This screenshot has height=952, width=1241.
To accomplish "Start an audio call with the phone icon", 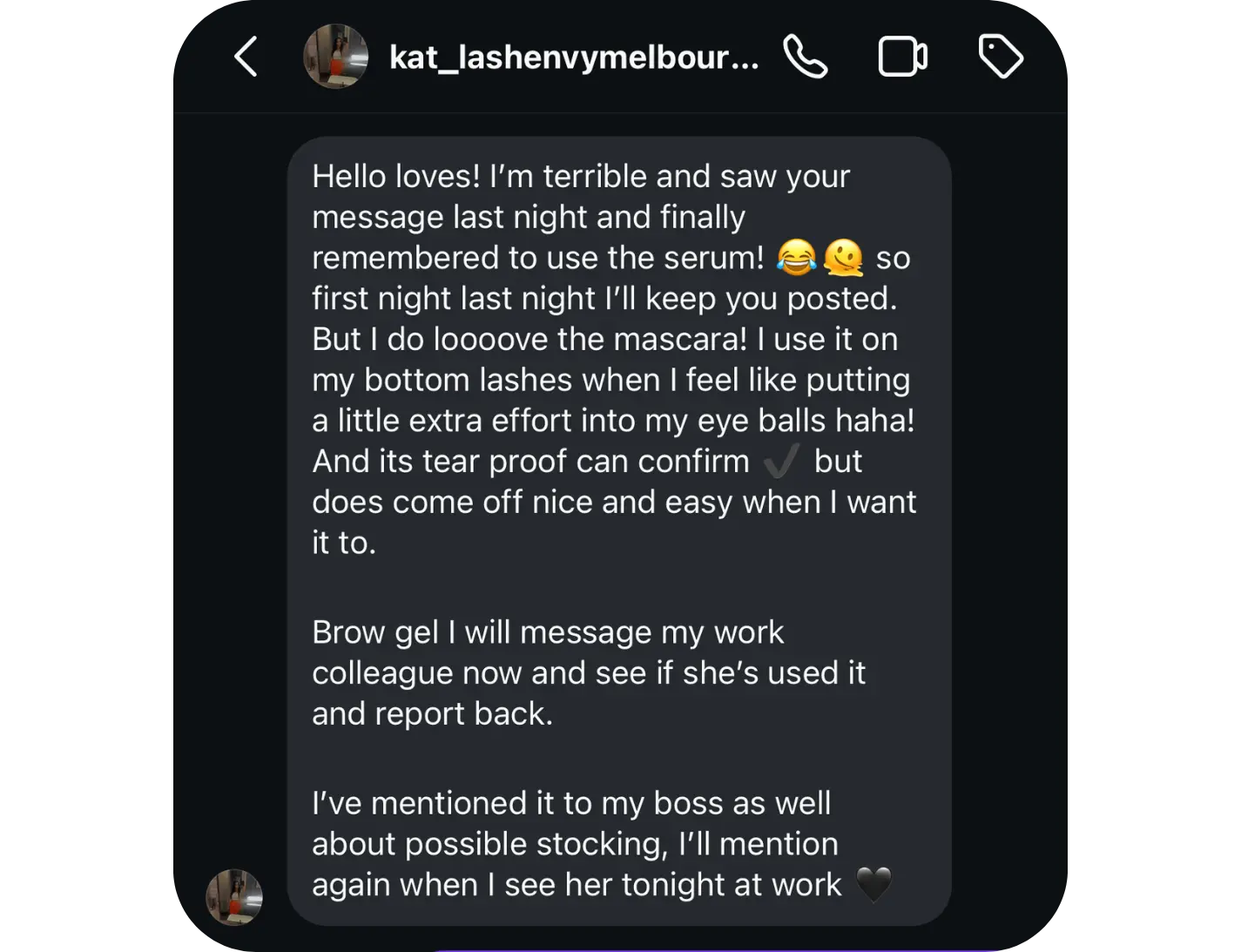I will (x=806, y=57).
